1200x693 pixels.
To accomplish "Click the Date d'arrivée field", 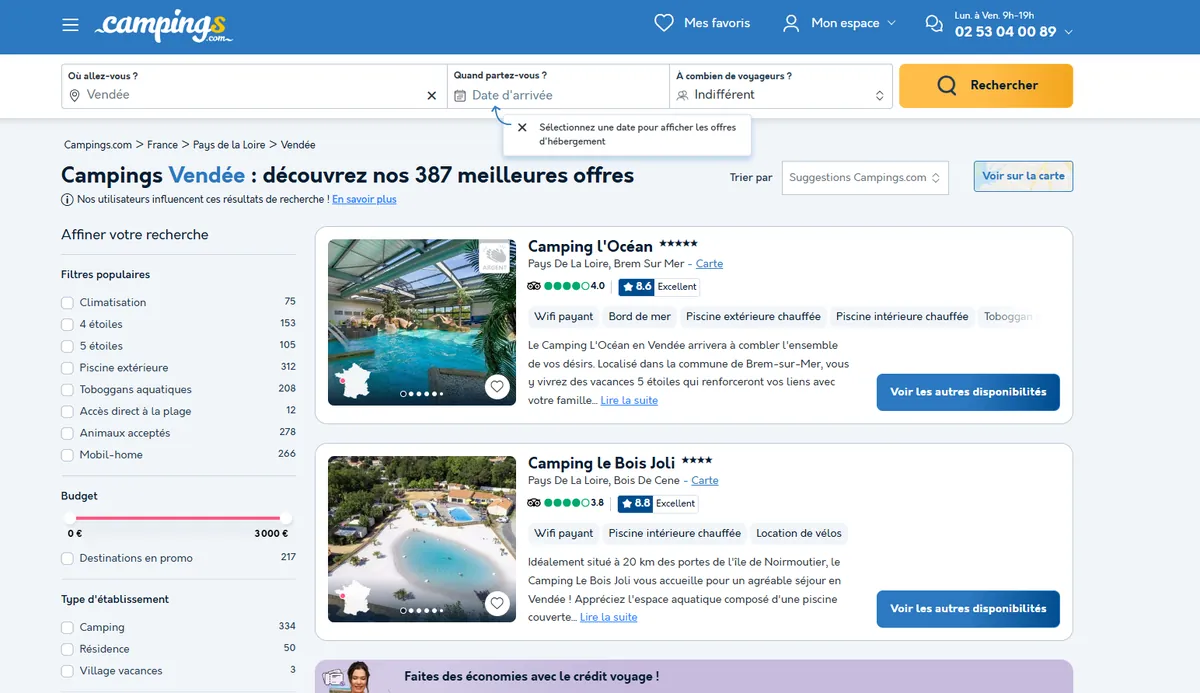I will pos(558,86).
